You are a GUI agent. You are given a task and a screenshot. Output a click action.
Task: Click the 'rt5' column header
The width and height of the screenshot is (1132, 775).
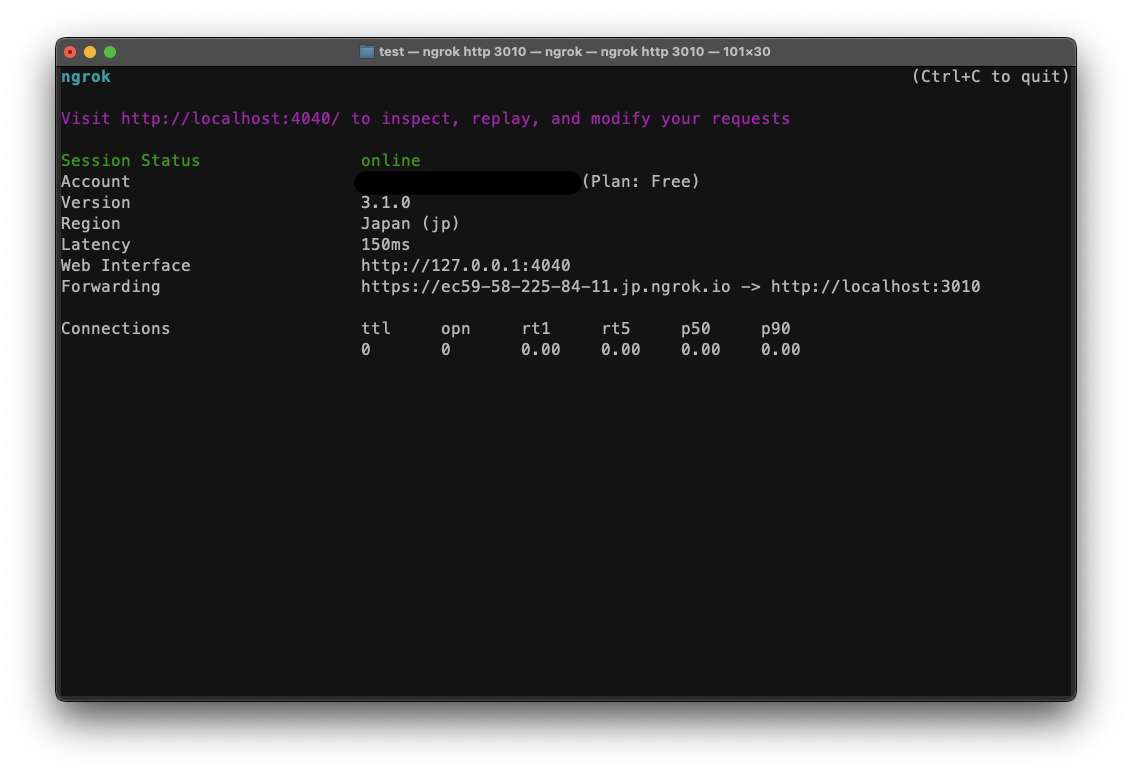[616, 328]
